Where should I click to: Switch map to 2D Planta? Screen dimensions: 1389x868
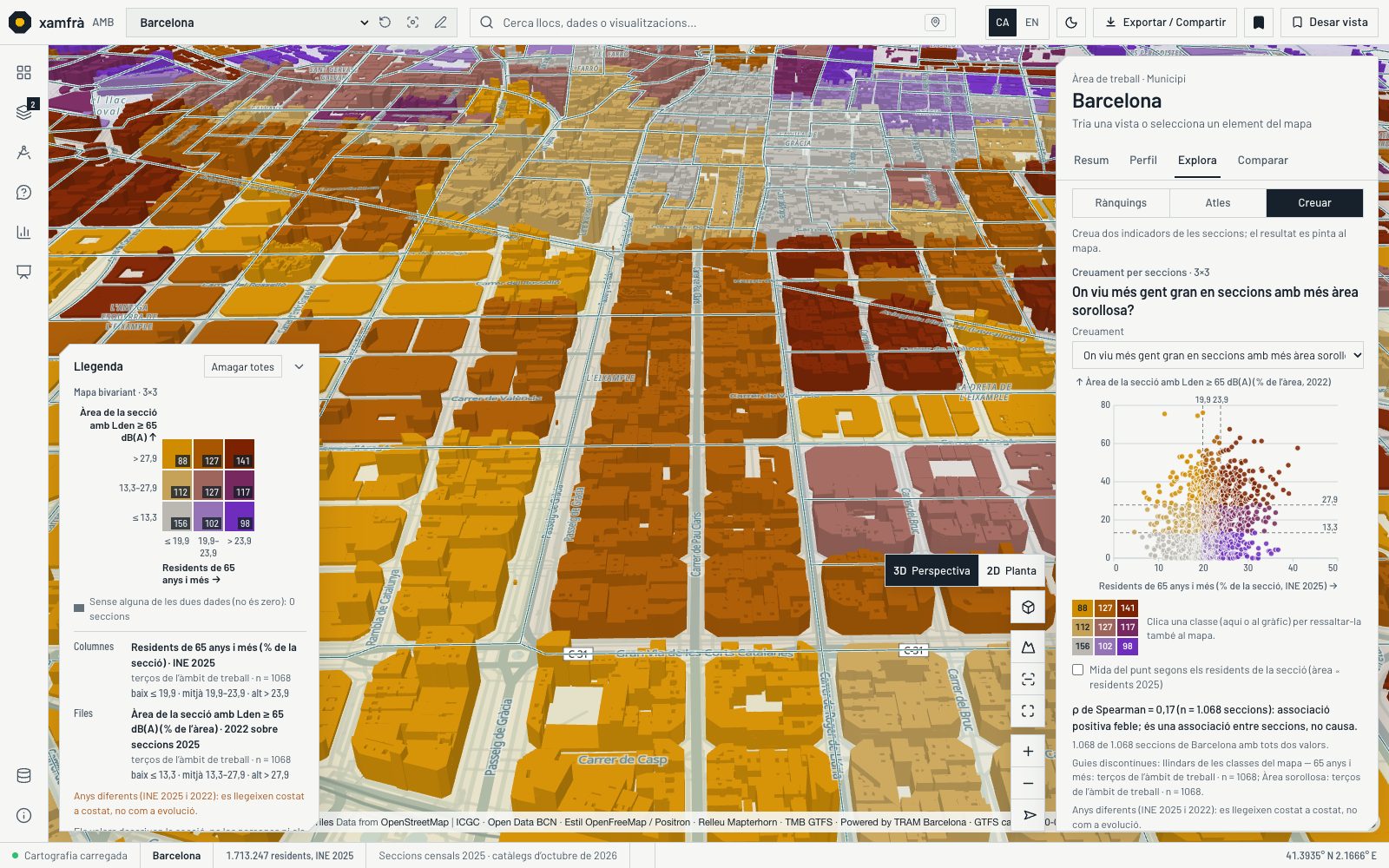[x=1011, y=570]
